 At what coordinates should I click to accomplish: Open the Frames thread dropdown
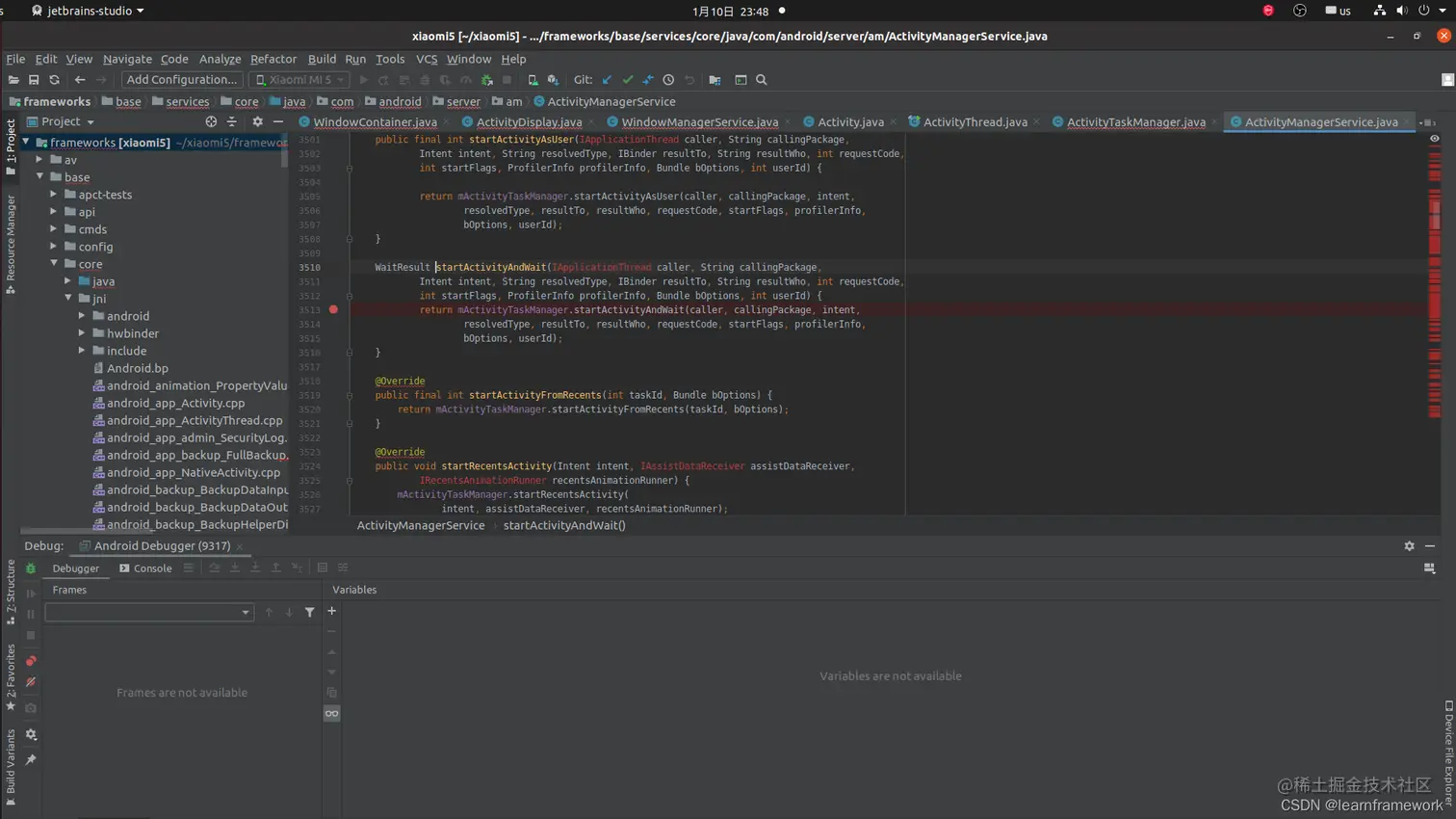pyautogui.click(x=246, y=613)
